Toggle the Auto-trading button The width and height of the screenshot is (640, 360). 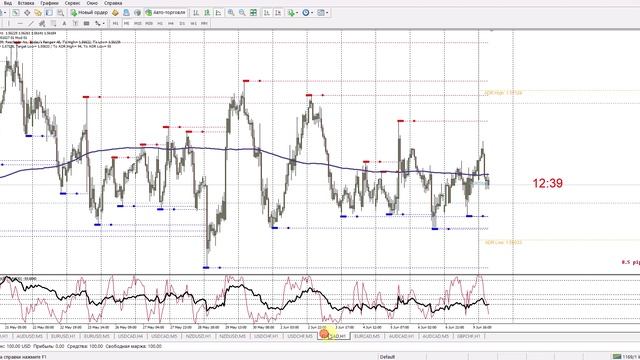coord(166,13)
